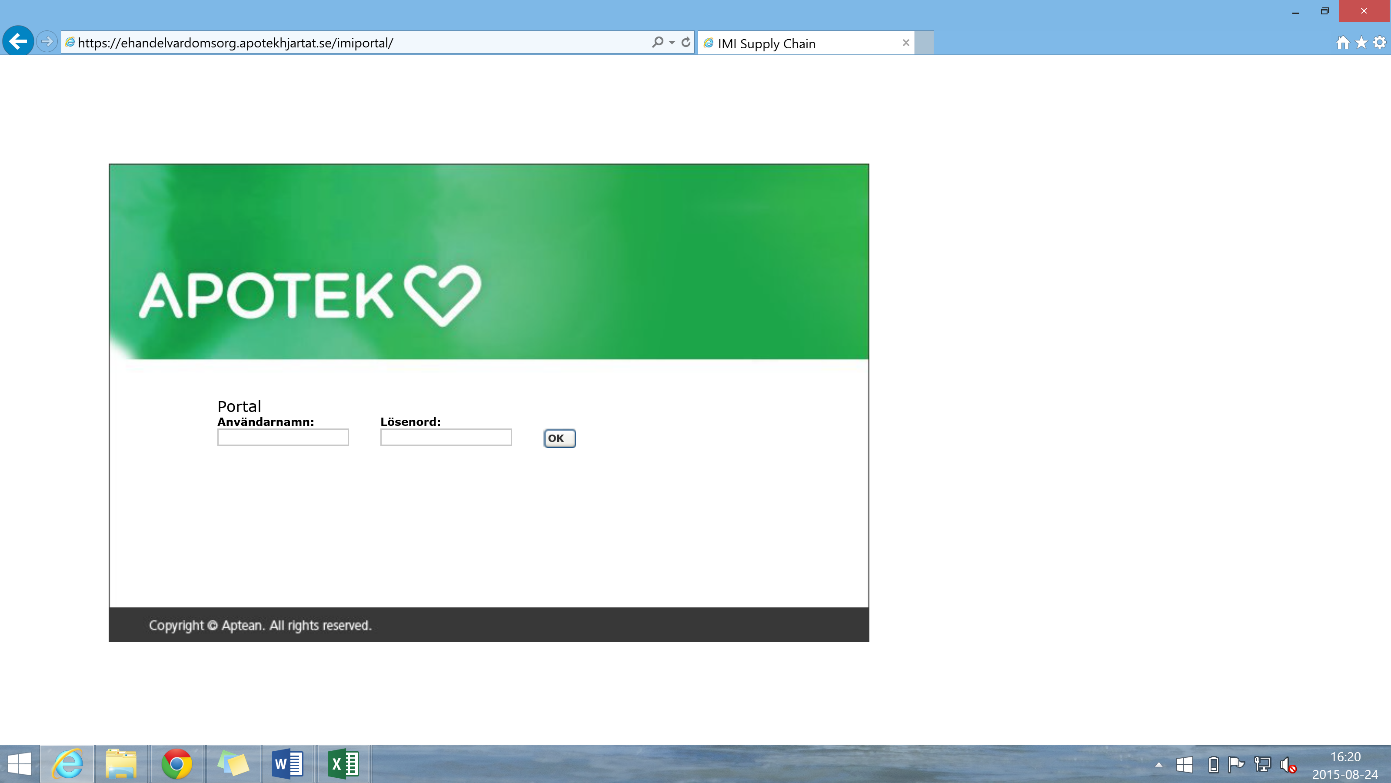Click the network connection tray icon
The width and height of the screenshot is (1391, 783).
point(1262,765)
